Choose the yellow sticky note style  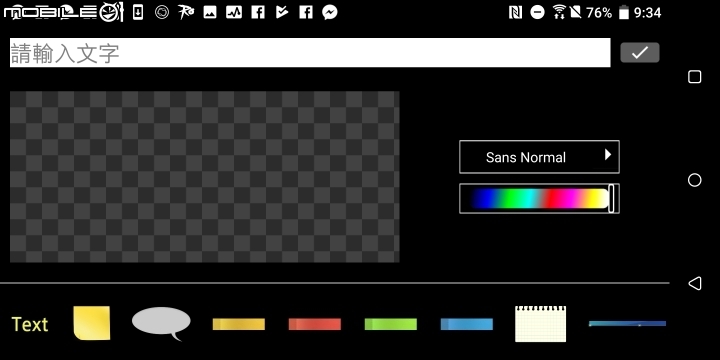pos(92,323)
